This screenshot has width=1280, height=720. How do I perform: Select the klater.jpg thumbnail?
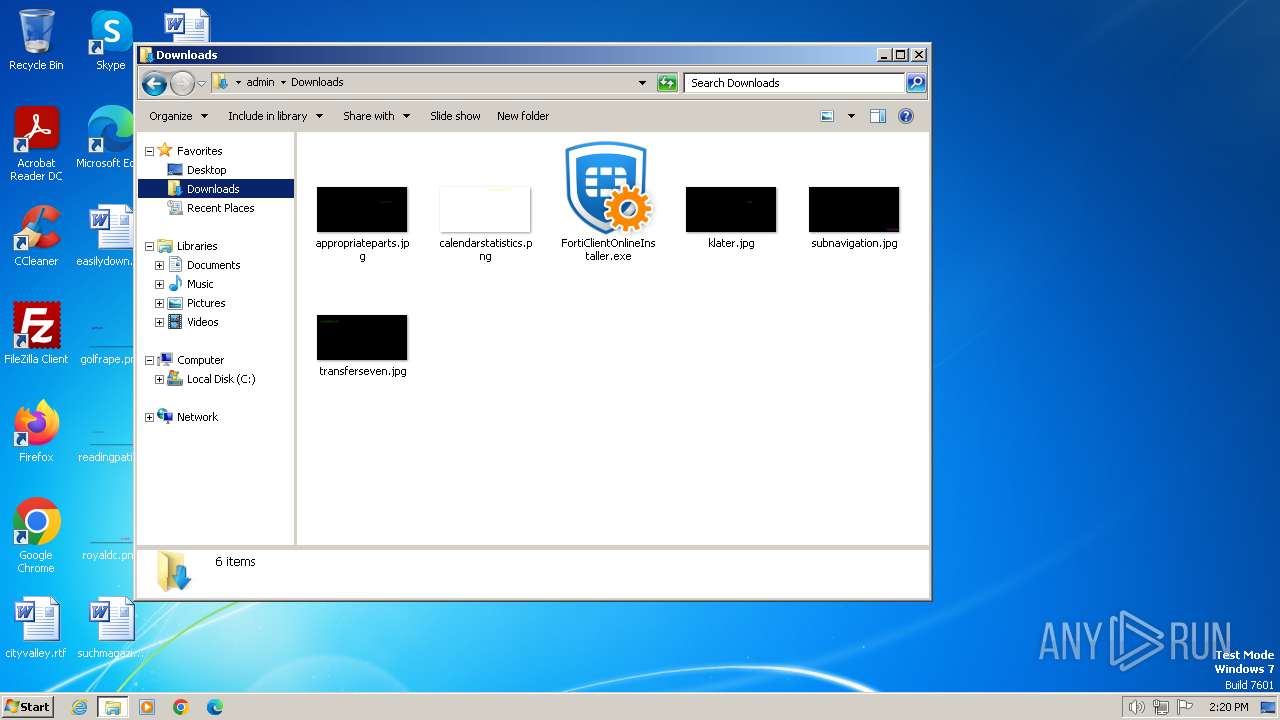(731, 209)
